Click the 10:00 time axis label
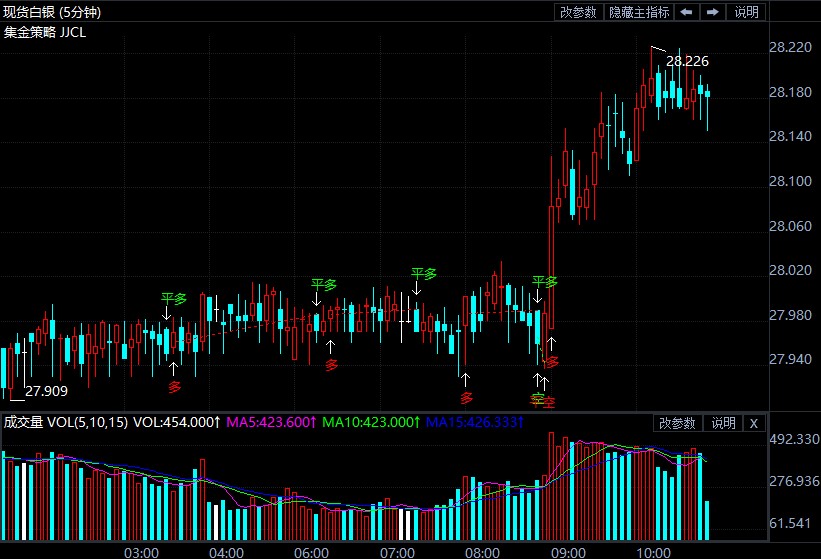The width and height of the screenshot is (821, 559). pyautogui.click(x=653, y=553)
